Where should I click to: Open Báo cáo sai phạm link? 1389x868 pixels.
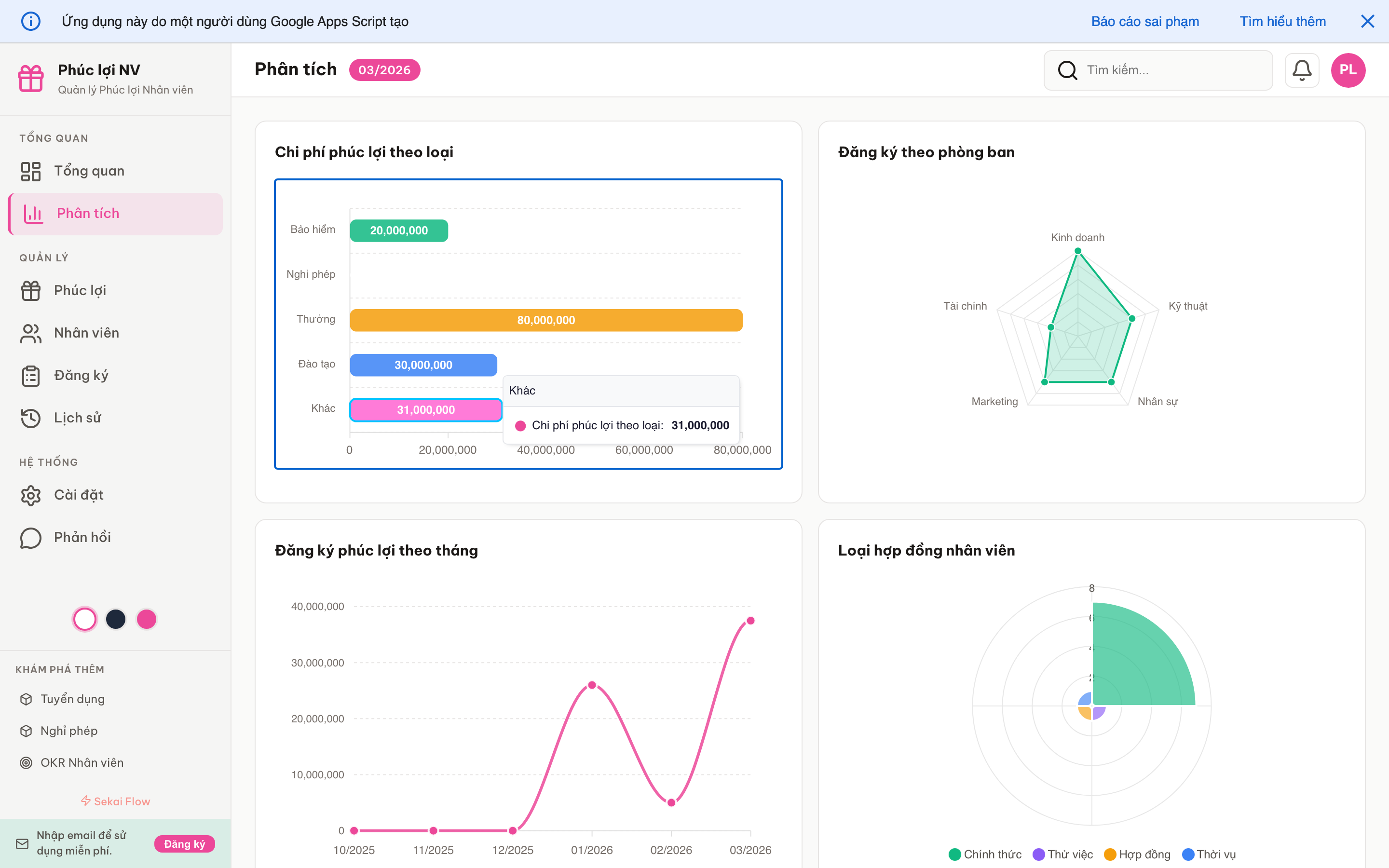tap(1144, 21)
